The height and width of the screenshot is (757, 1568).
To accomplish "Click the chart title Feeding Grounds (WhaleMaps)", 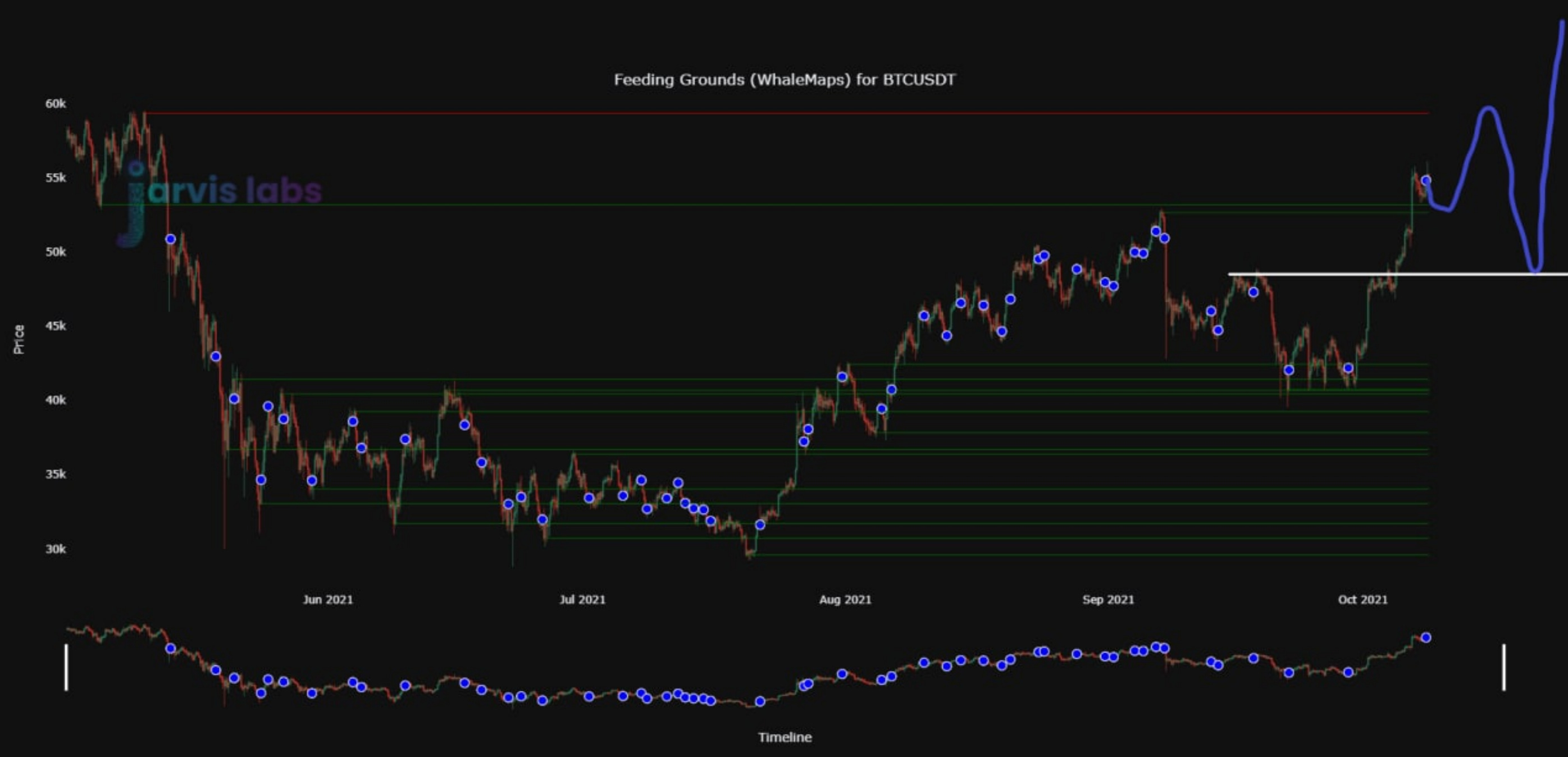I will (x=784, y=80).
